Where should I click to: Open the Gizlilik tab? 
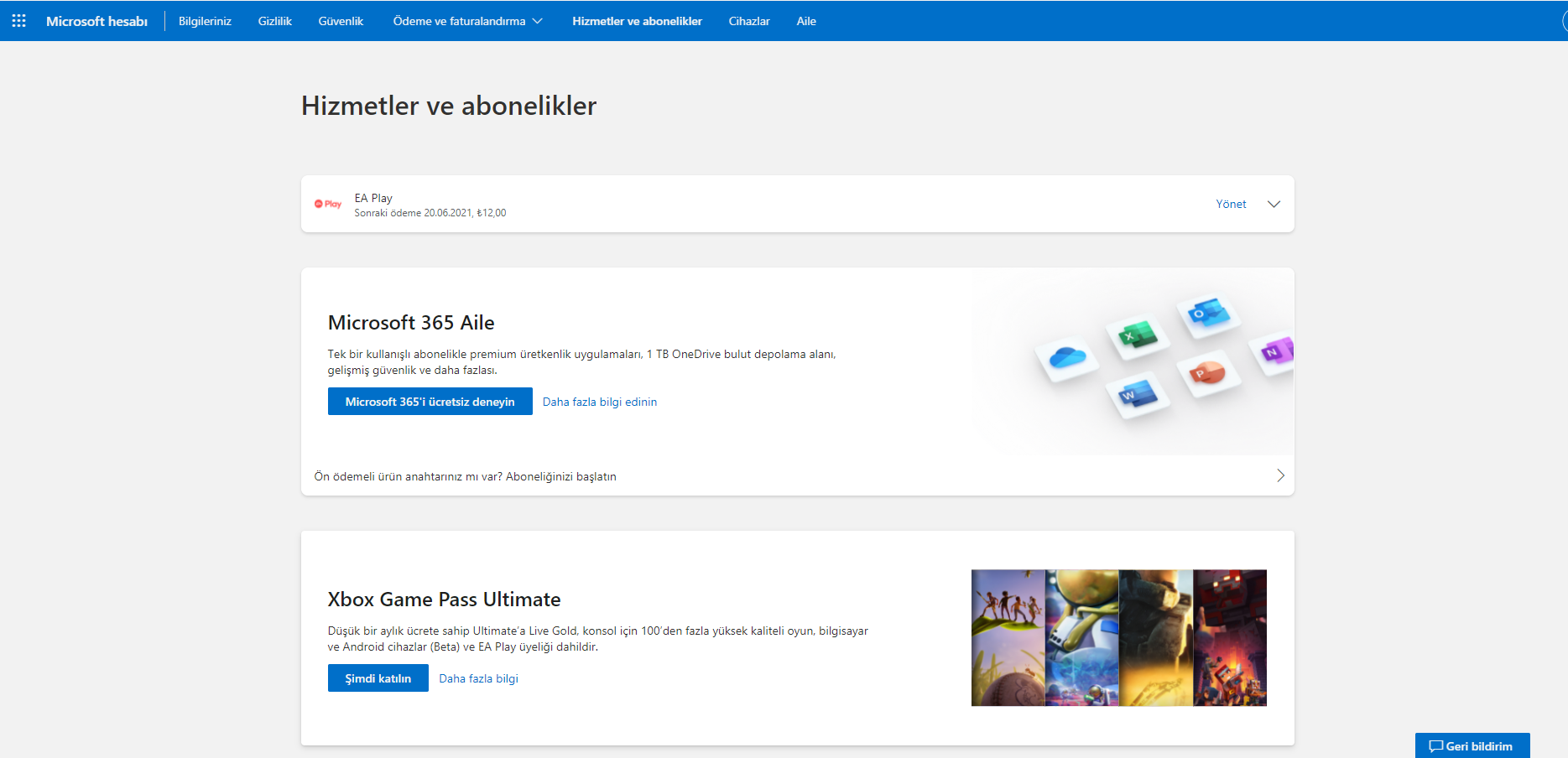point(274,21)
